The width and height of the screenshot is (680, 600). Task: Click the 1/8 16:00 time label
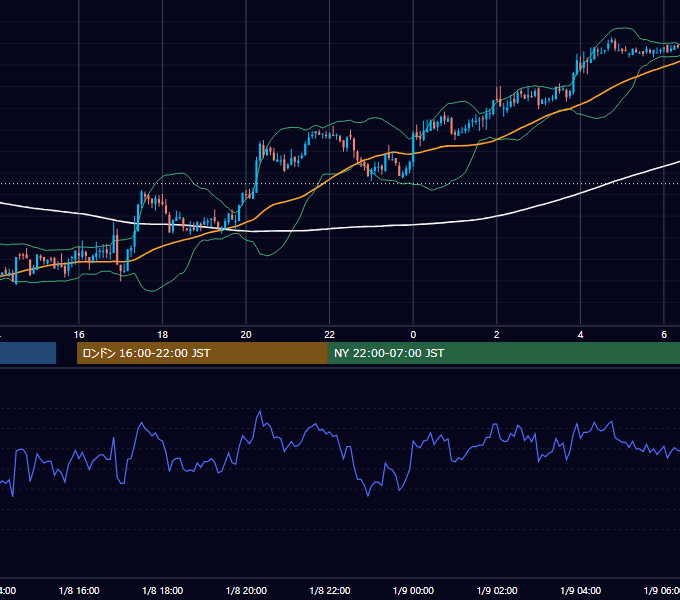[x=79, y=590]
